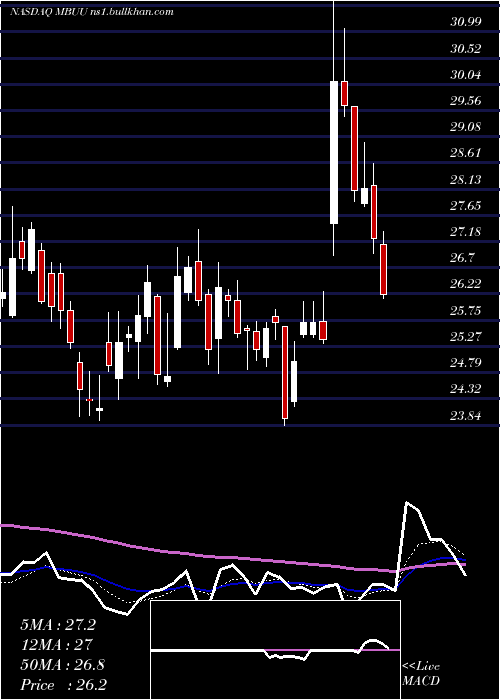Click the 23.84 price axis label
This screenshot has height=700, width=500.
466,416
